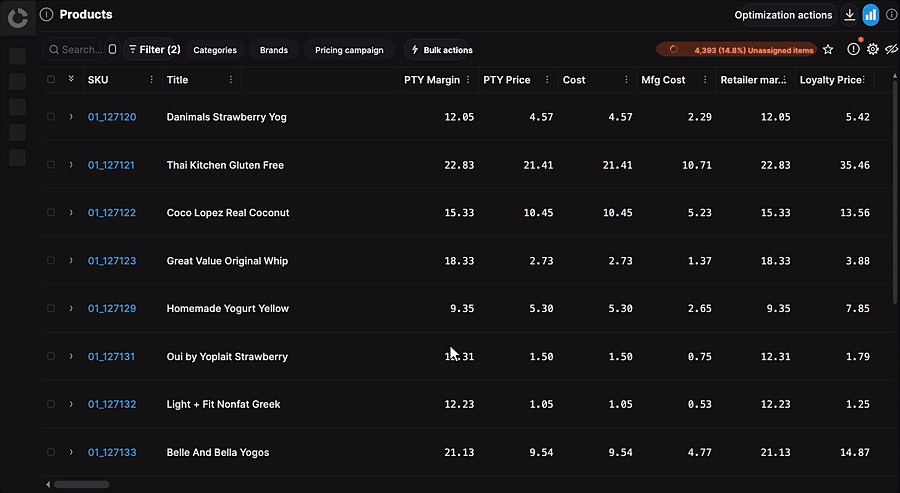Click title text Thai Kitchen Gluten Free
This screenshot has height=493, width=900.
225,165
